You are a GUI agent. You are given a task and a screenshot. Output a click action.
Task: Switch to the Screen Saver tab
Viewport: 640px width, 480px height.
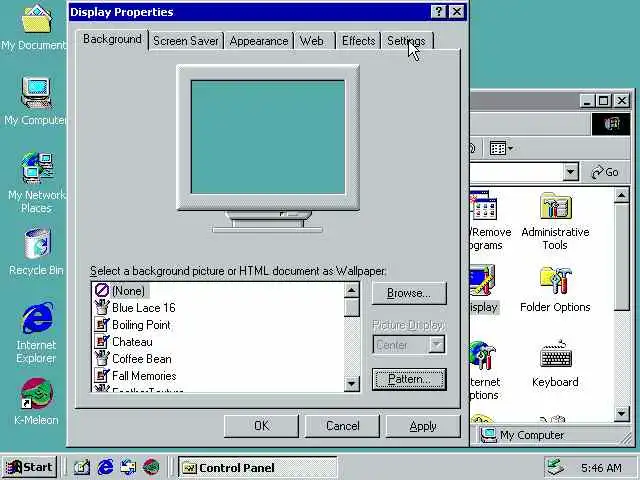[186, 41]
